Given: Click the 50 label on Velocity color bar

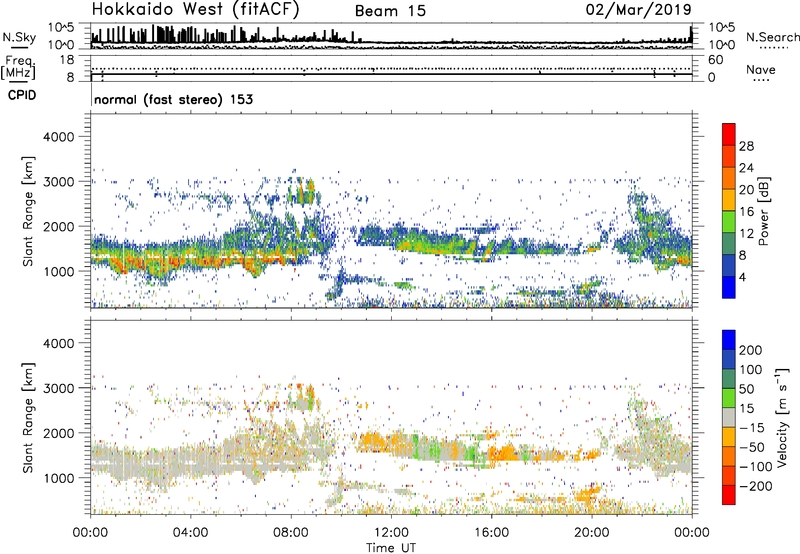Looking at the screenshot, I should (746, 389).
